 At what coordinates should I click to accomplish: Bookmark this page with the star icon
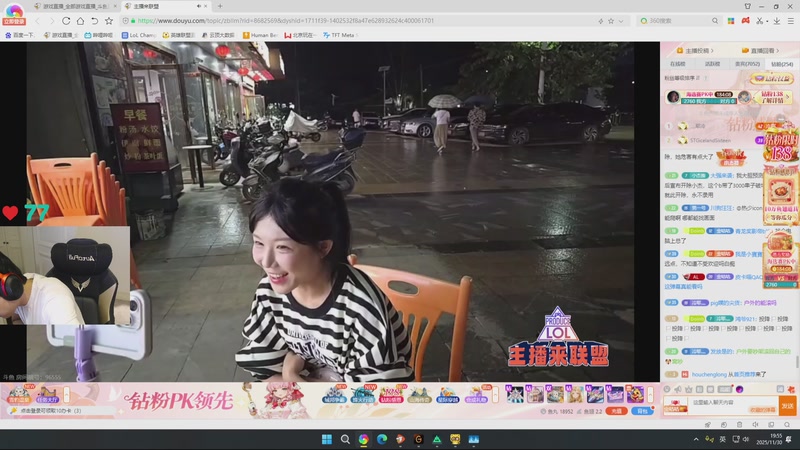(109, 21)
